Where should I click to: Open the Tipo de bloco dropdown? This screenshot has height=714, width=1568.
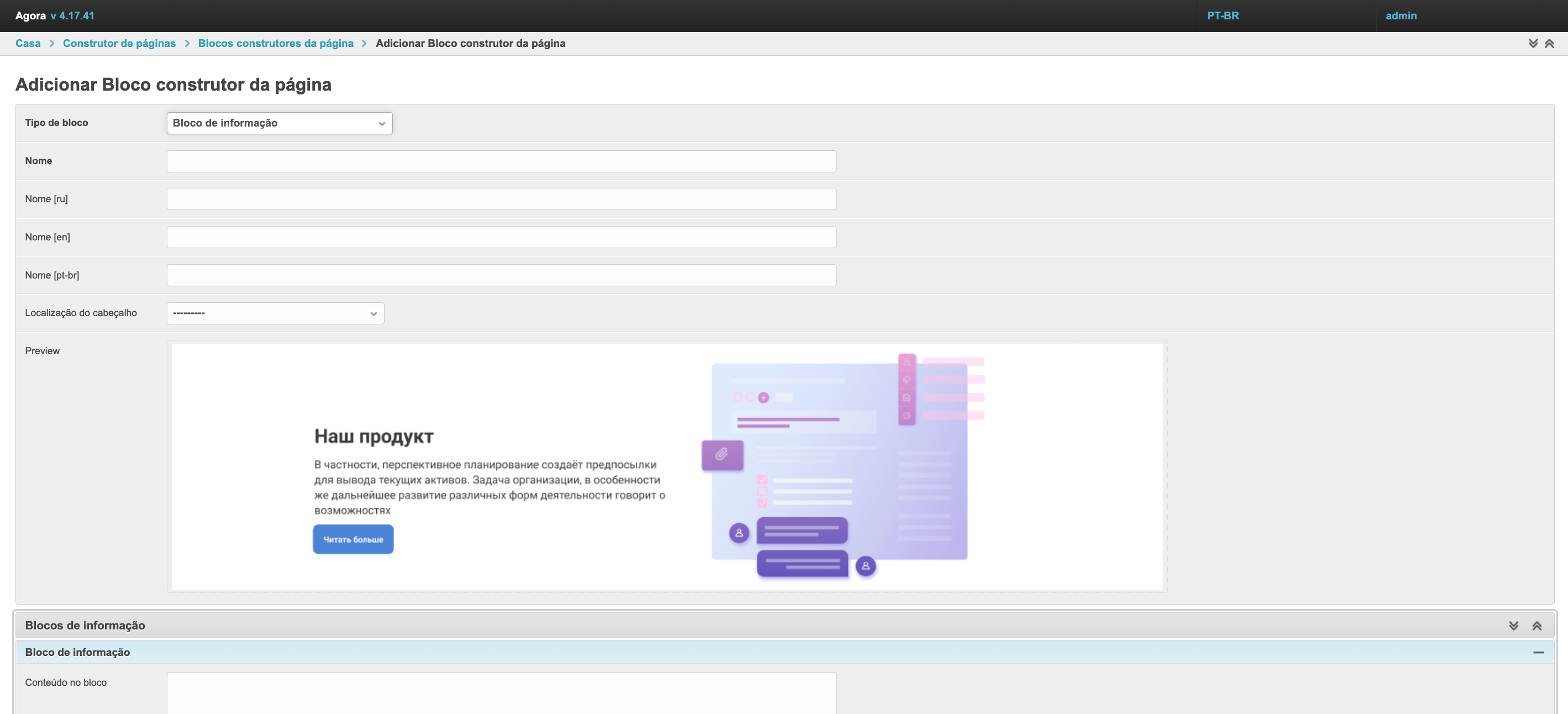coord(280,123)
